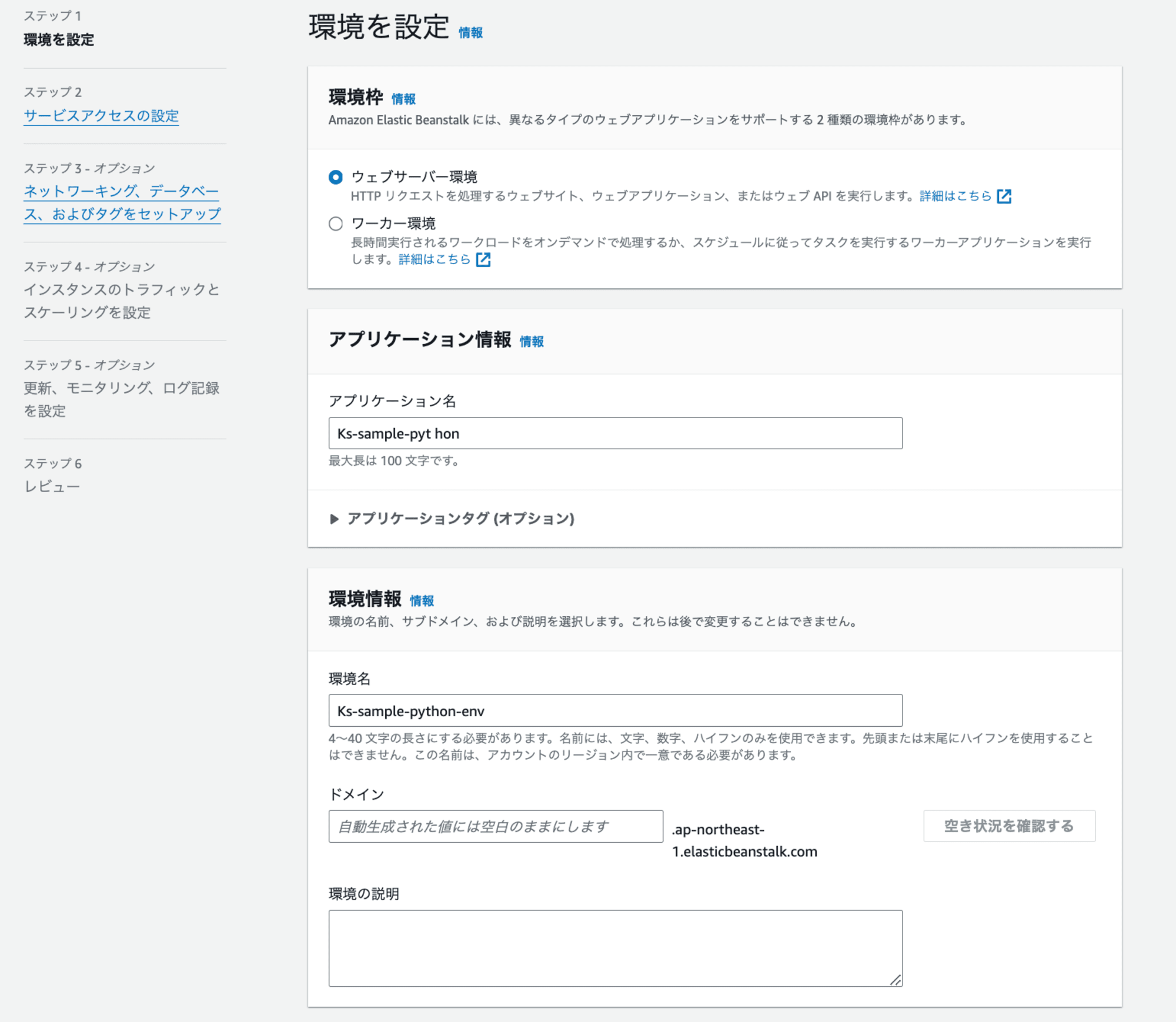The height and width of the screenshot is (1022, 1176).
Task: Click the ドメイン input field
Action: tap(496, 826)
